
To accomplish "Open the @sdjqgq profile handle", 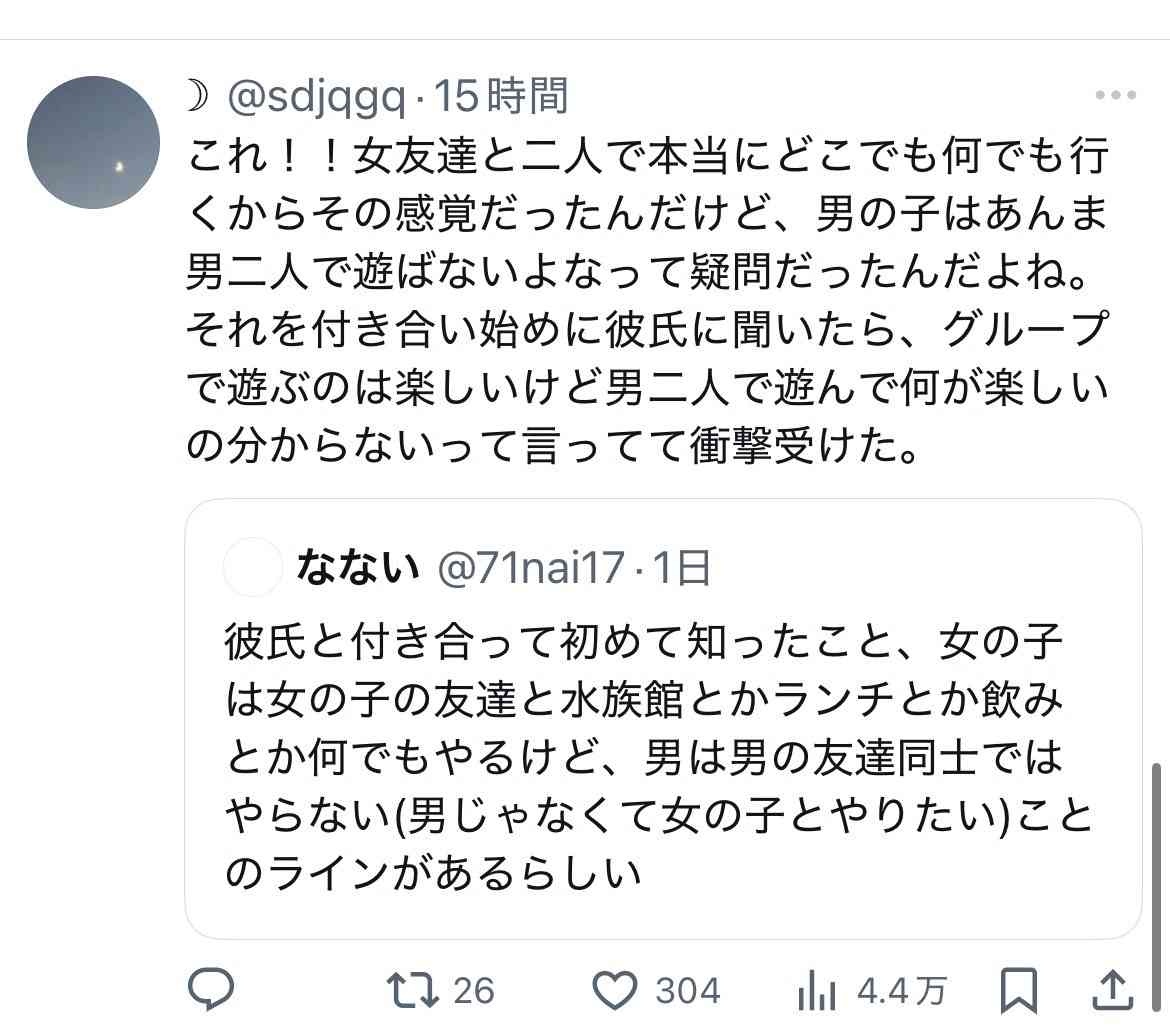I will point(318,98).
